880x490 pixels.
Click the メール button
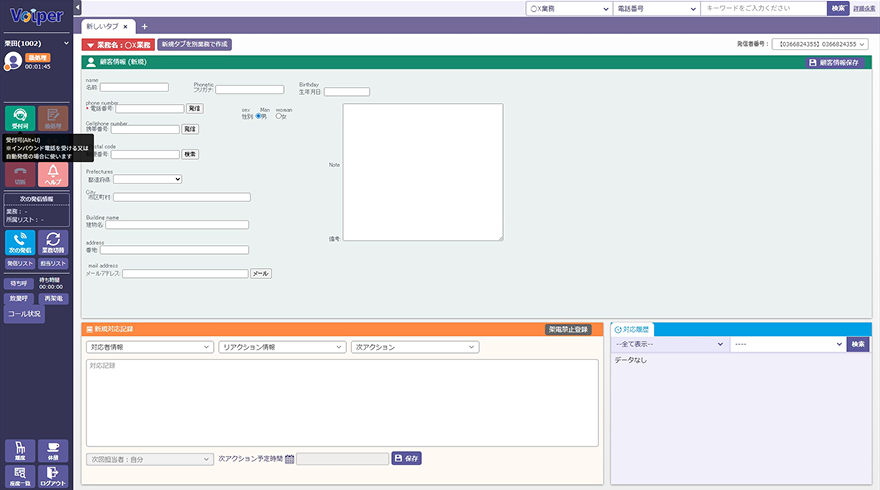(x=261, y=273)
